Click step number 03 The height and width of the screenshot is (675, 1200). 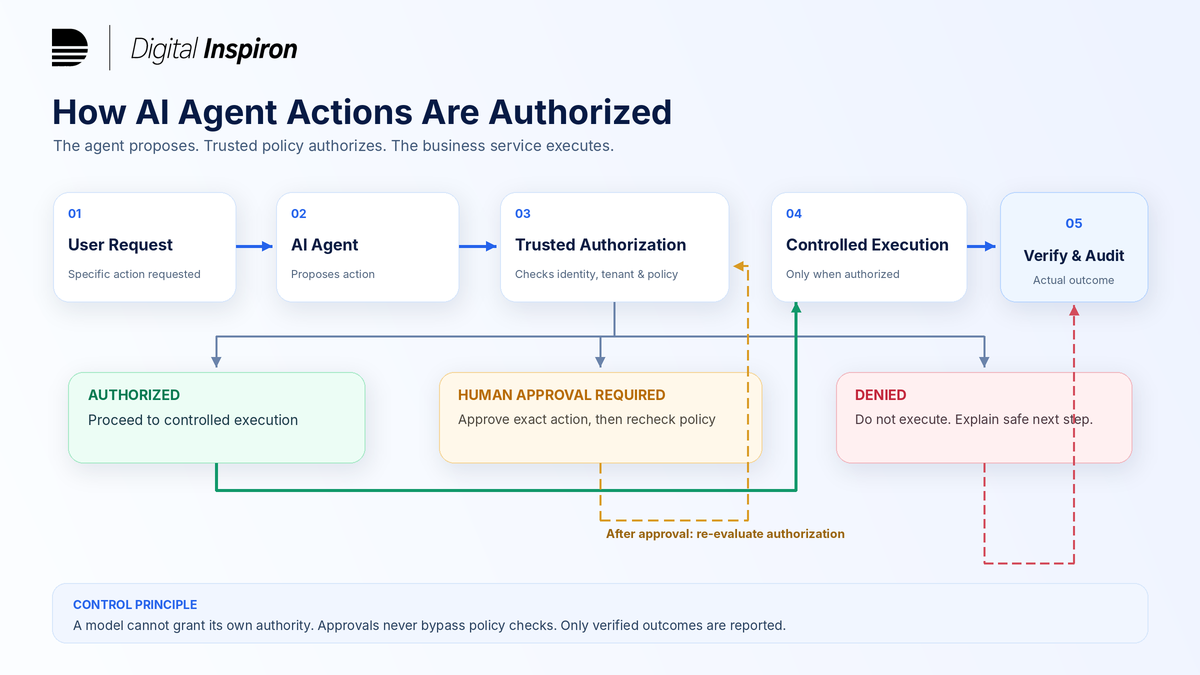[523, 214]
